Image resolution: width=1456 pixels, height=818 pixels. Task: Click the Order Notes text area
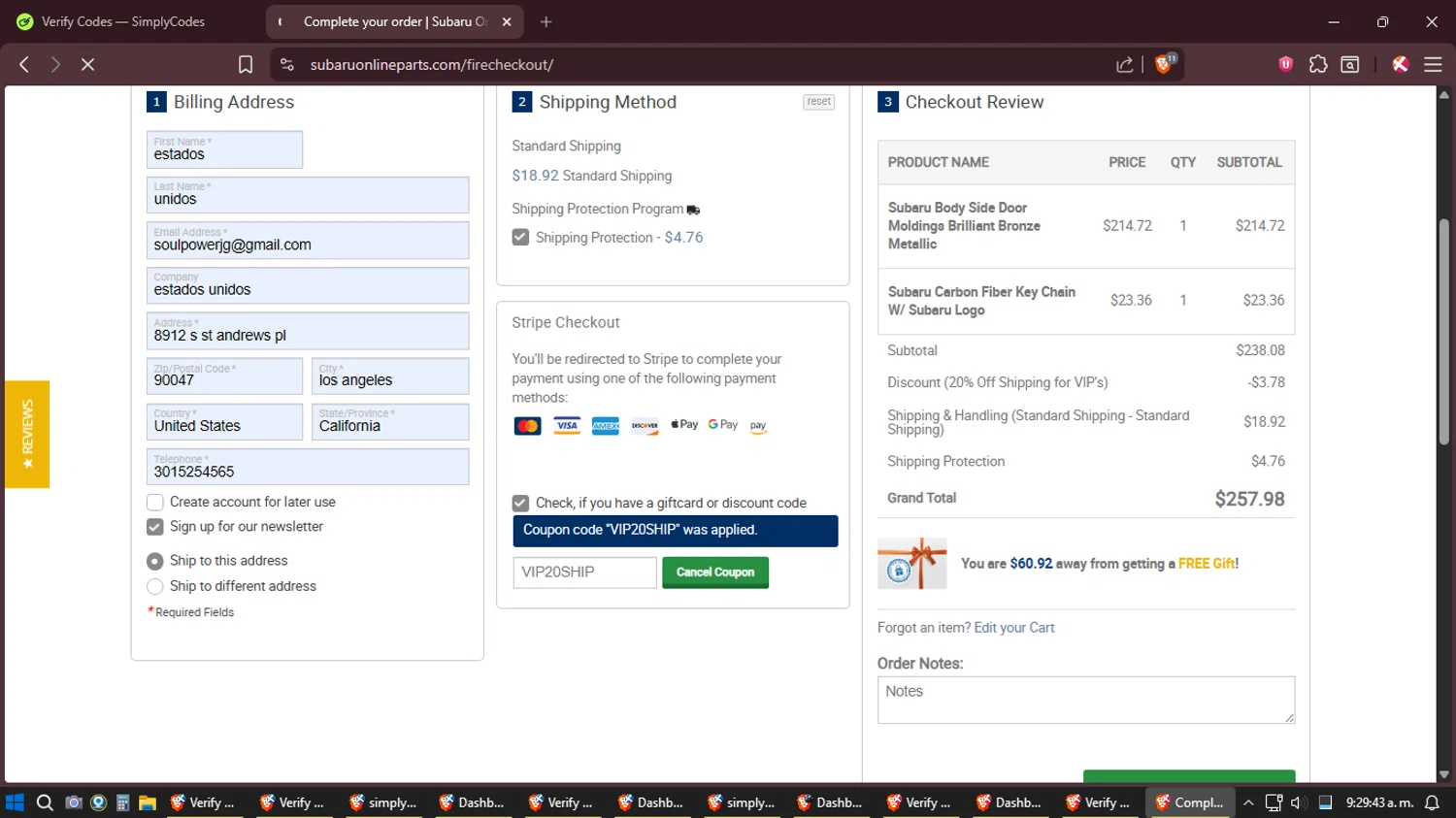coord(1086,700)
